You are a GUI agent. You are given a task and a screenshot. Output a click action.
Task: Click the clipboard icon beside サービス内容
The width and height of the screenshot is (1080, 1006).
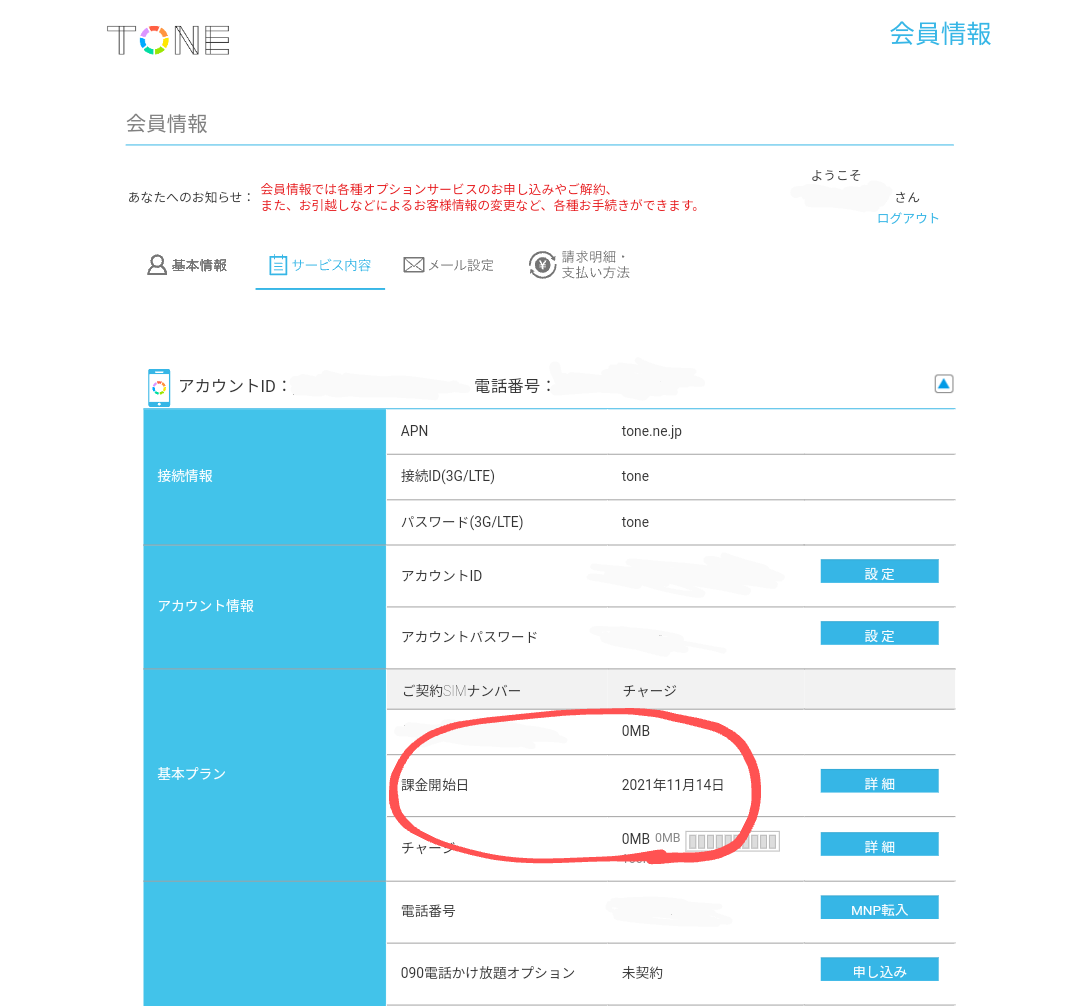(x=278, y=265)
